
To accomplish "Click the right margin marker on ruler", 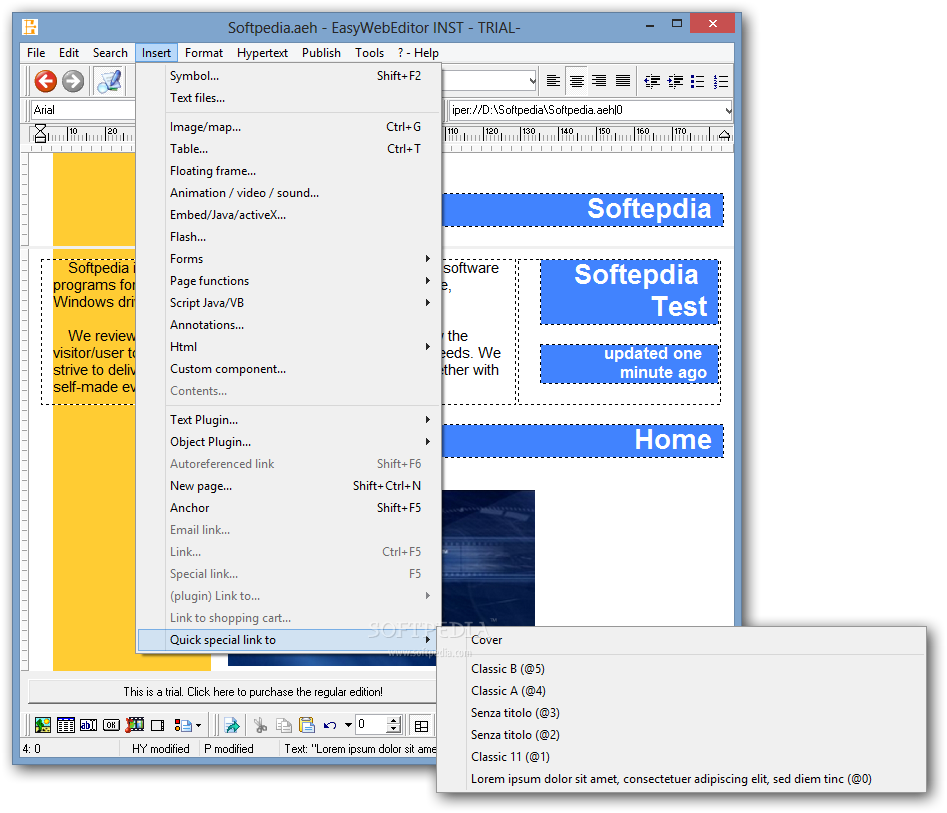I will point(724,135).
